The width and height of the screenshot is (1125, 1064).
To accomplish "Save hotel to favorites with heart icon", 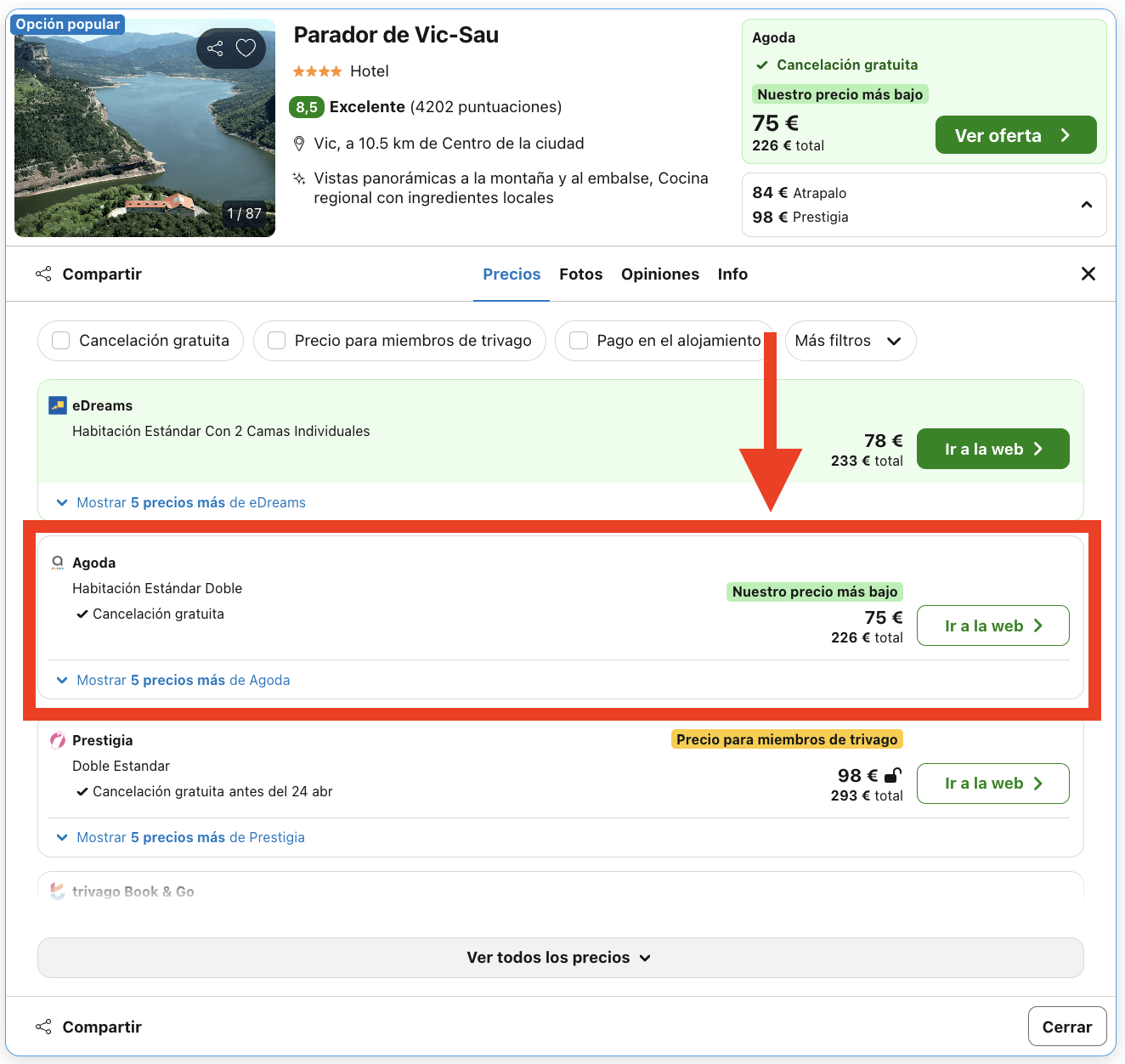I will 246,48.
